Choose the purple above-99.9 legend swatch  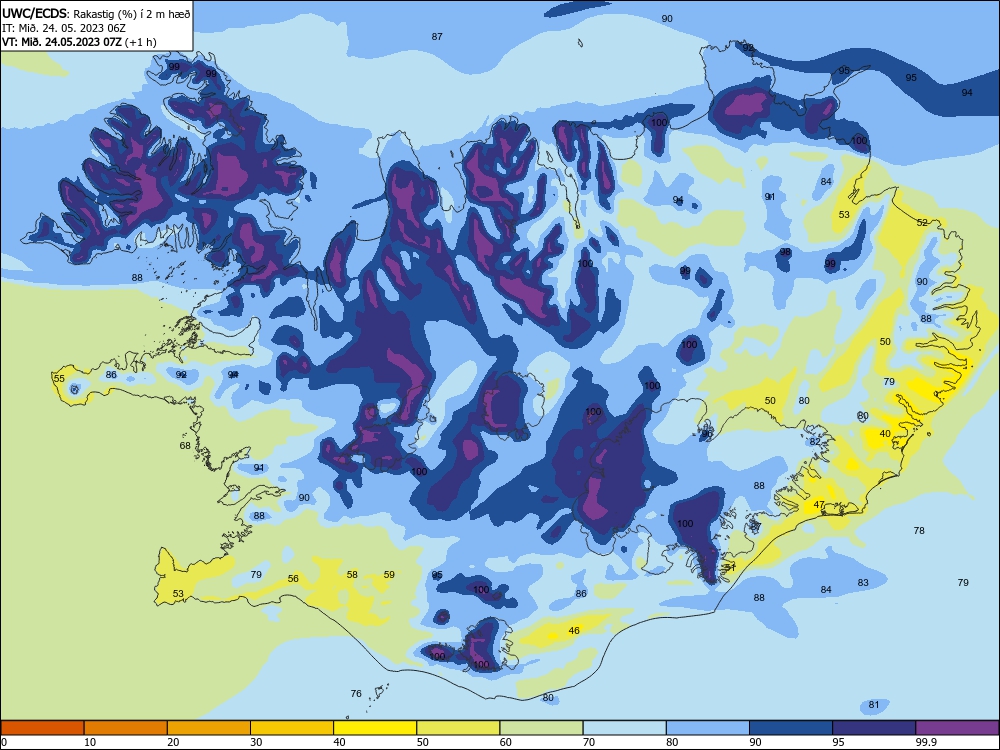coord(957,728)
